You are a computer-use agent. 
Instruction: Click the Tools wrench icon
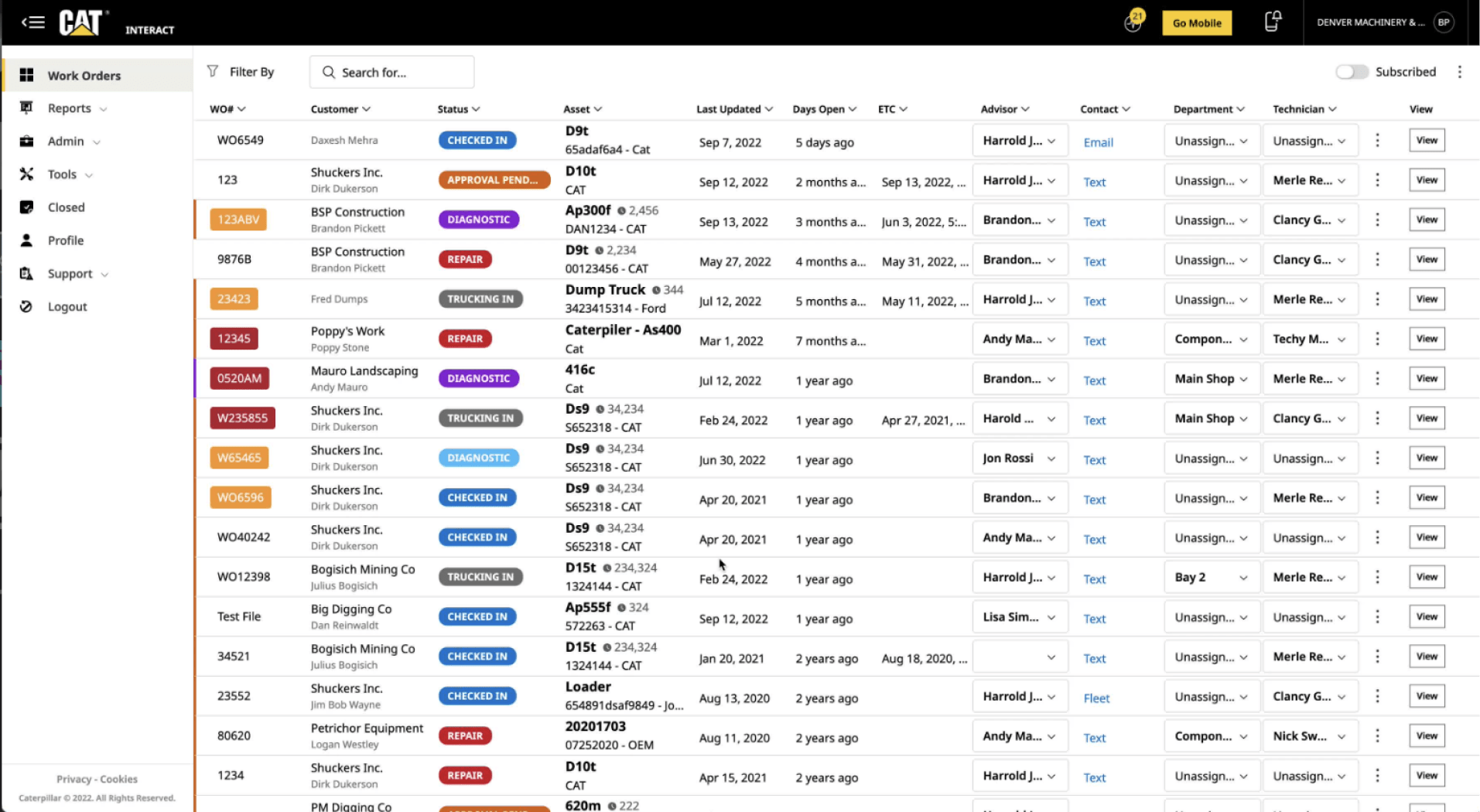click(26, 174)
